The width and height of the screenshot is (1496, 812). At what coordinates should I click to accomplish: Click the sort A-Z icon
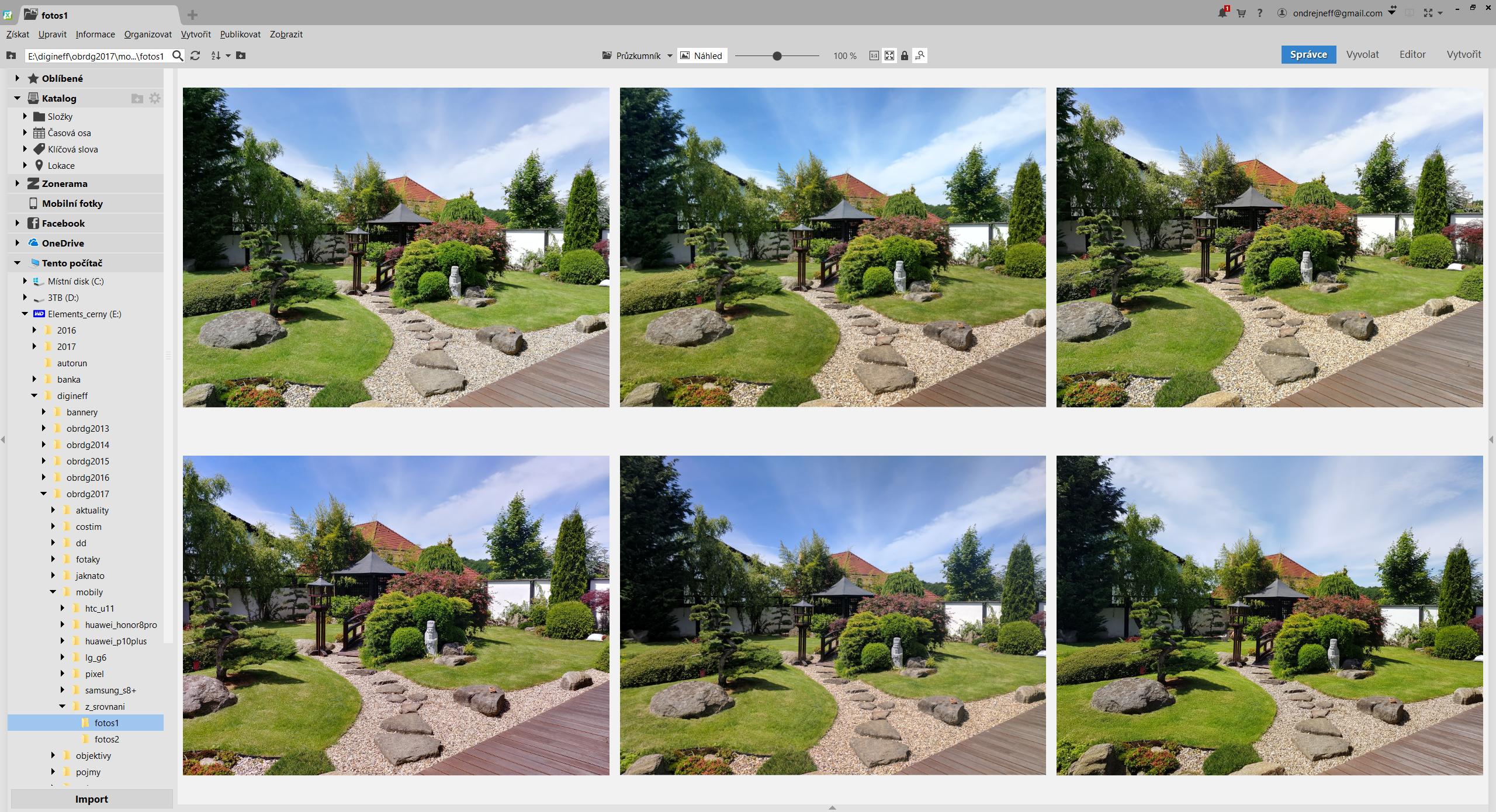click(x=216, y=55)
